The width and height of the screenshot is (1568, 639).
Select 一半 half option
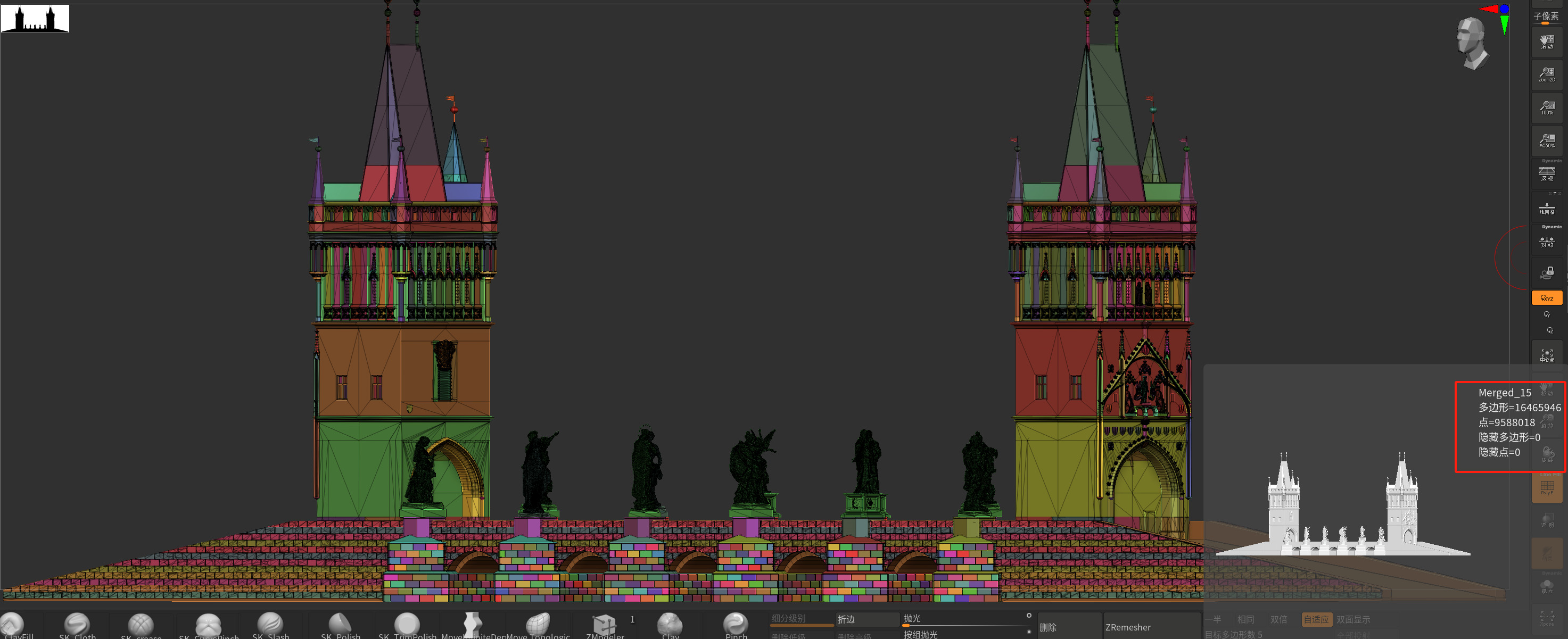pyautogui.click(x=1212, y=619)
